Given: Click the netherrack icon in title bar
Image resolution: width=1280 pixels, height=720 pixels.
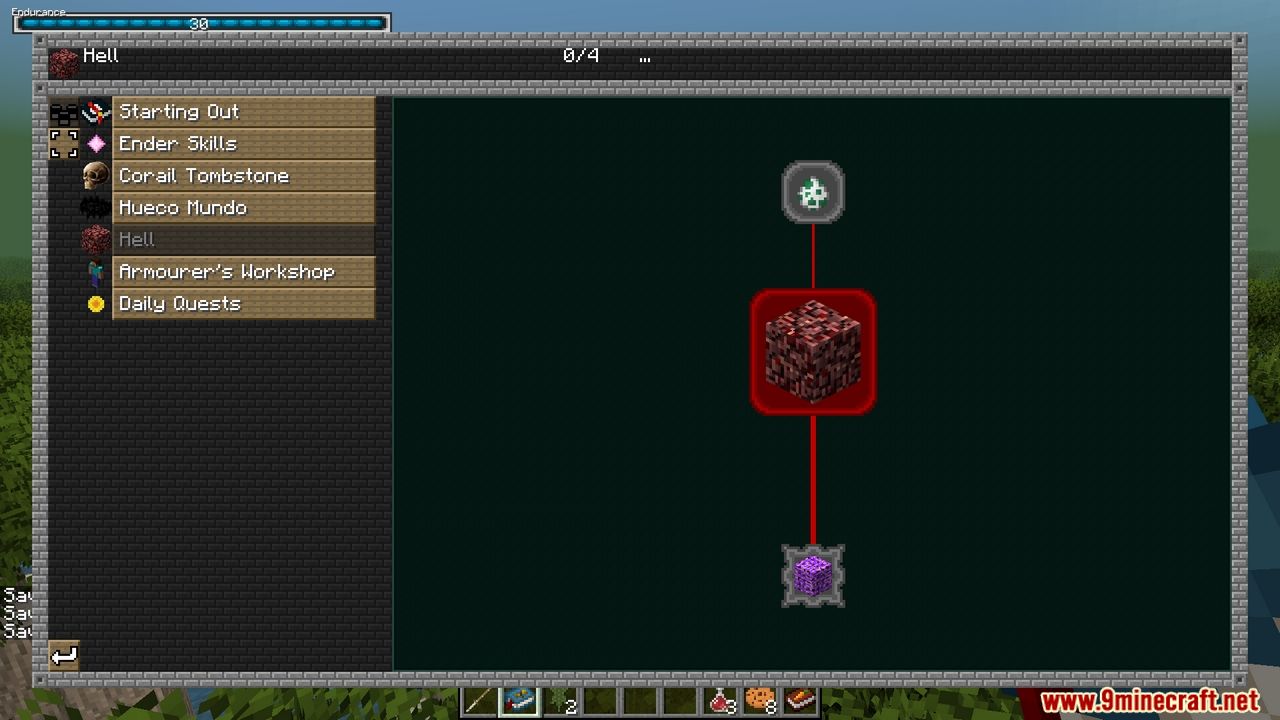Looking at the screenshot, I should click(x=64, y=62).
